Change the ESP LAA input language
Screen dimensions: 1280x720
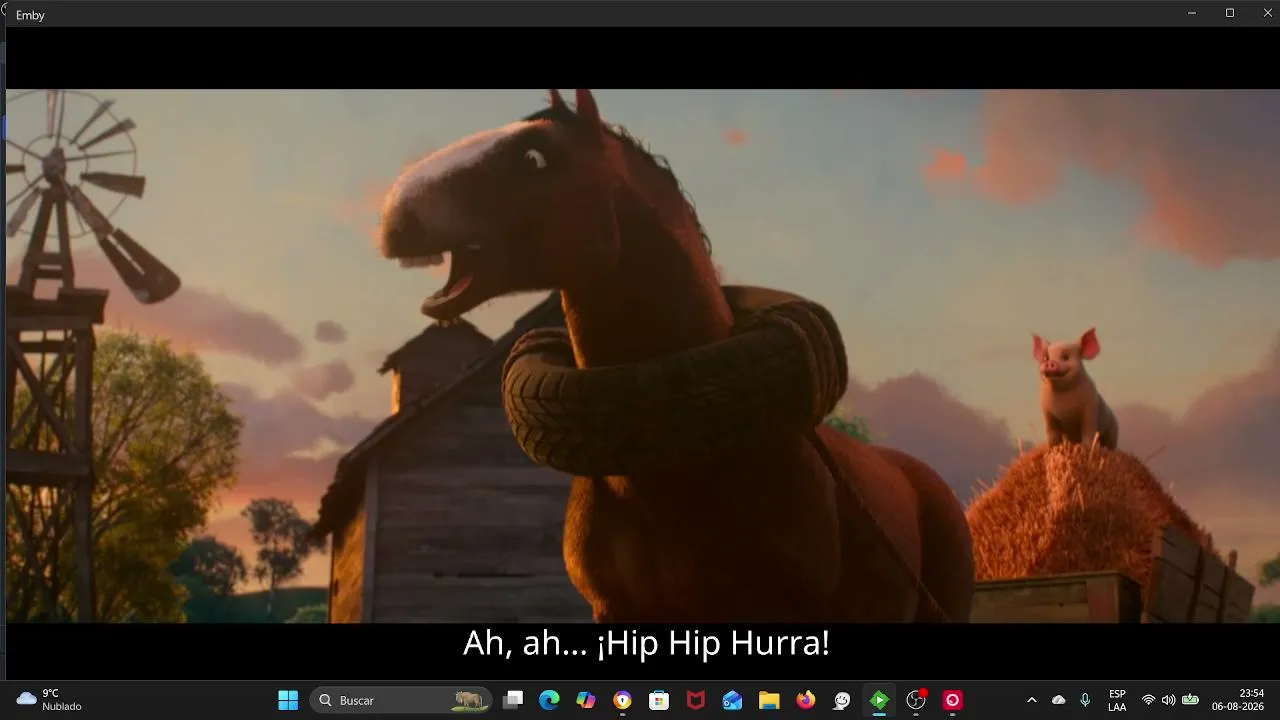(x=1117, y=700)
